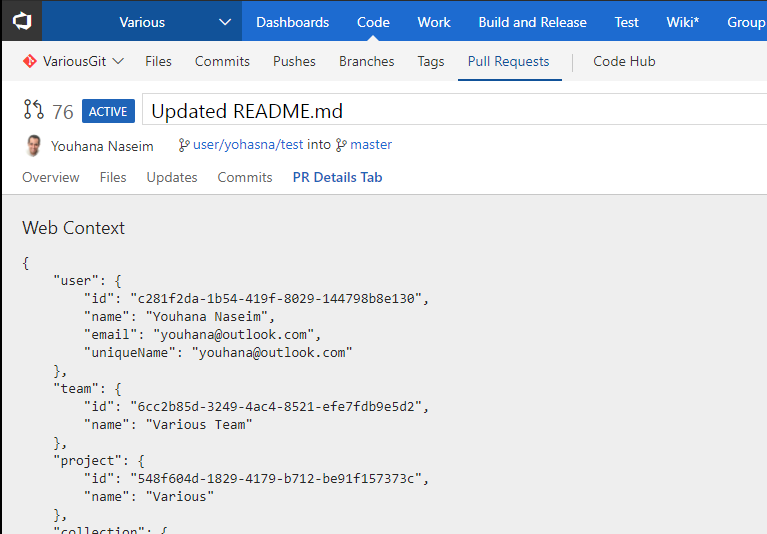The image size is (767, 534).
Task: Click Youhana Naseim's avatar picture
Action: point(33,146)
